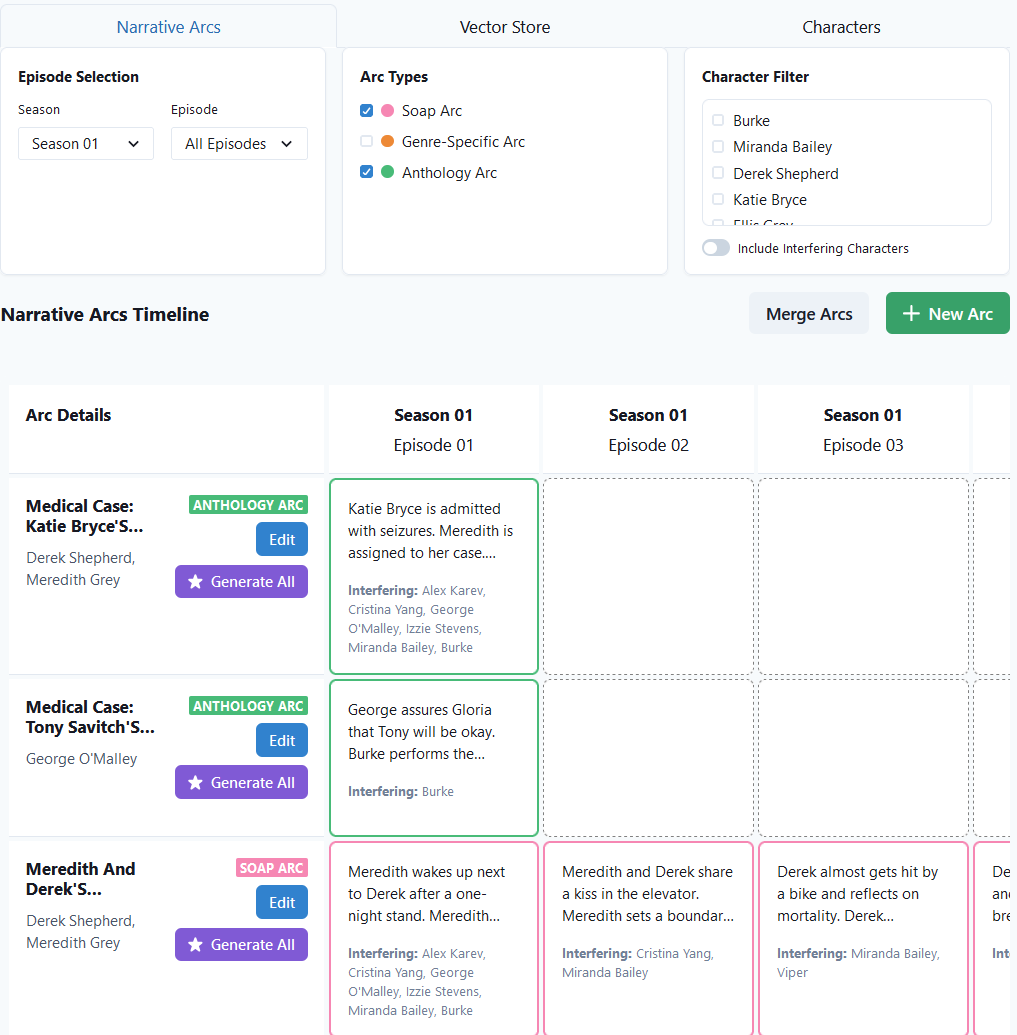Click the plus icon on New Arc
This screenshot has height=1035, width=1017.
point(911,314)
